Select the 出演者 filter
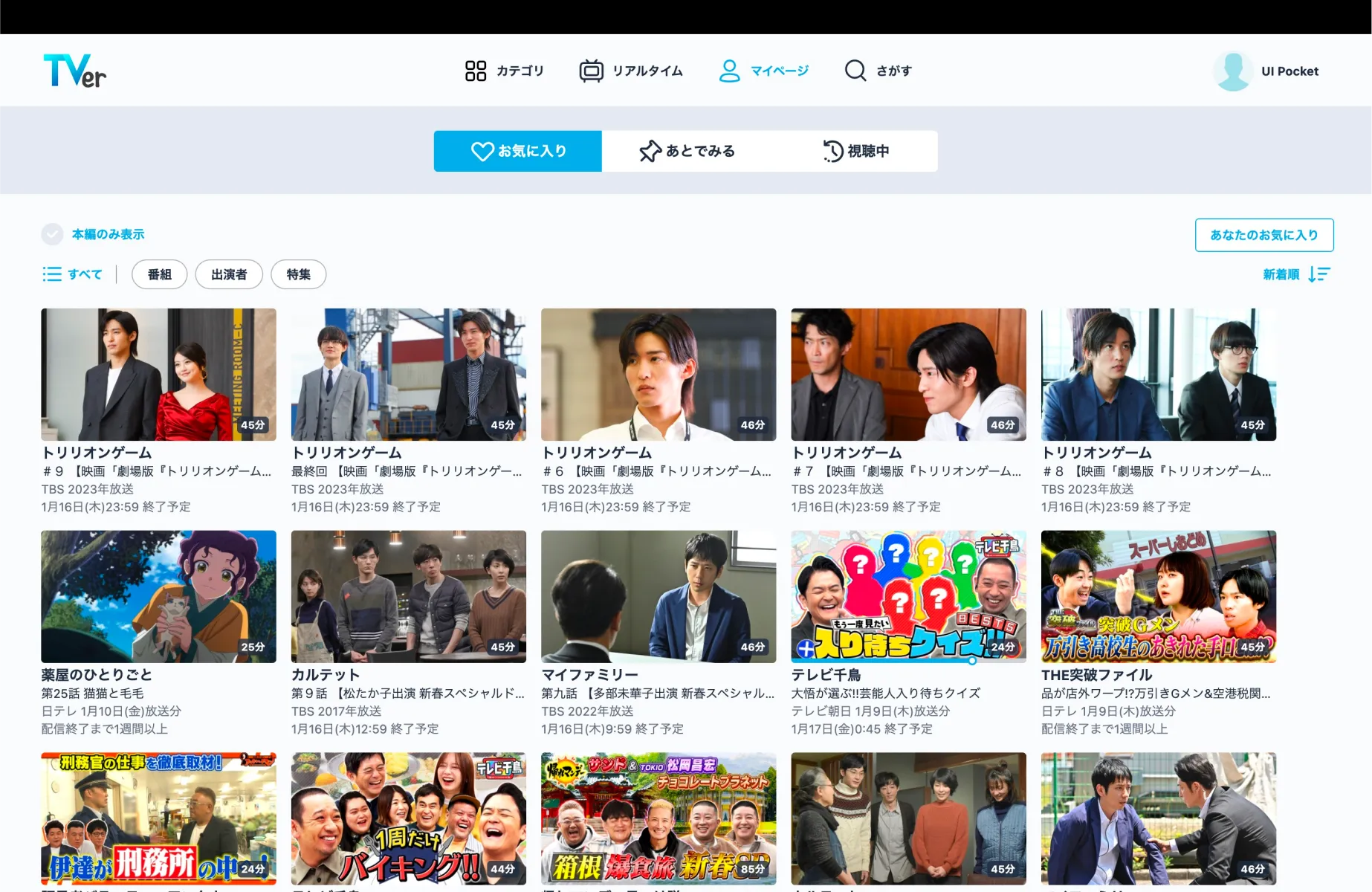Viewport: 1372px width, 892px height. pyautogui.click(x=228, y=274)
